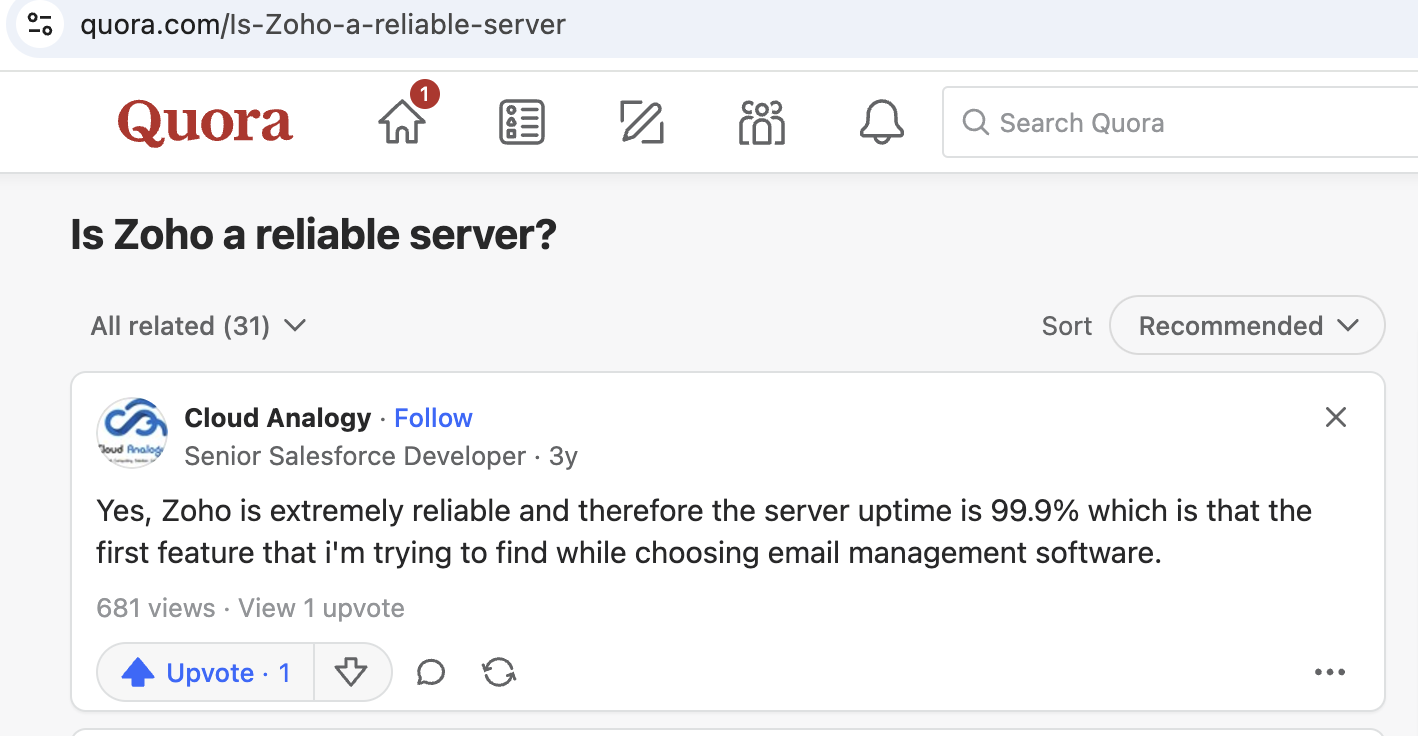Open the Home feed icon
The width and height of the screenshot is (1418, 736).
[x=402, y=122]
